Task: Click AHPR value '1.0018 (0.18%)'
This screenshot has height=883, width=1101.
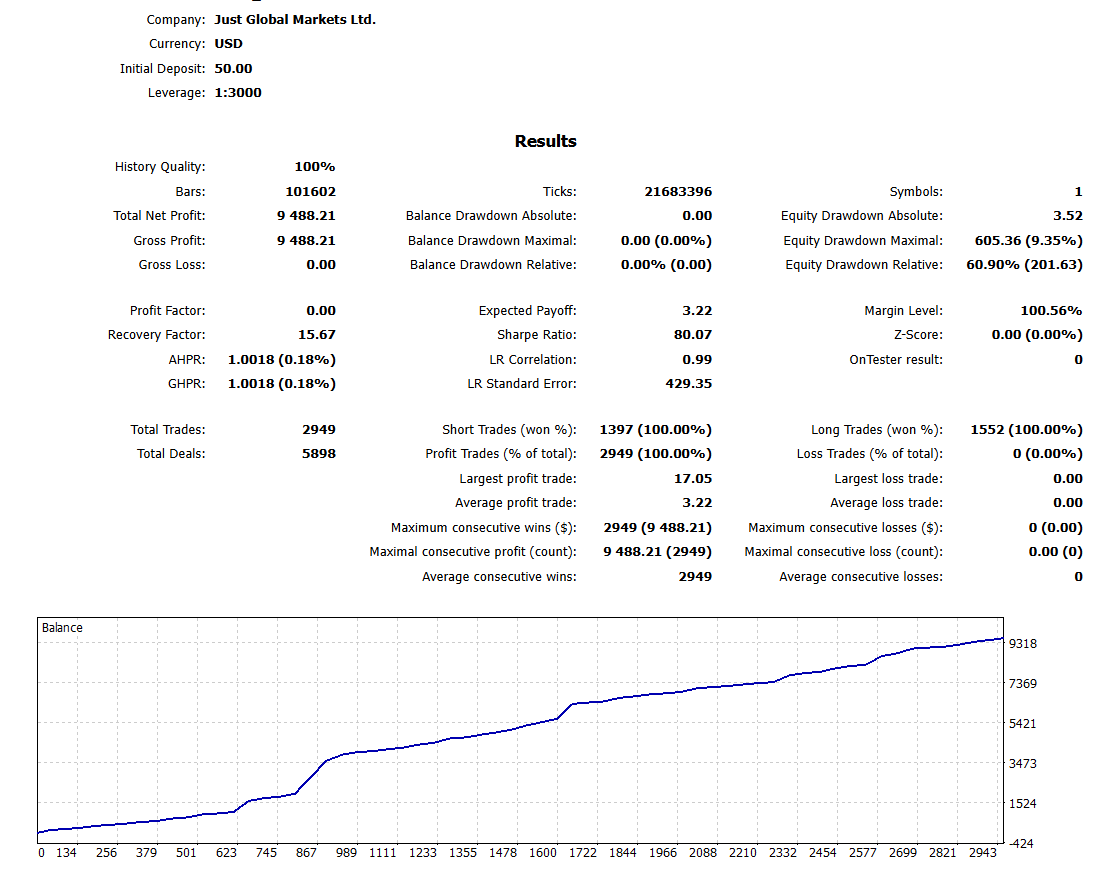Action: 282,359
